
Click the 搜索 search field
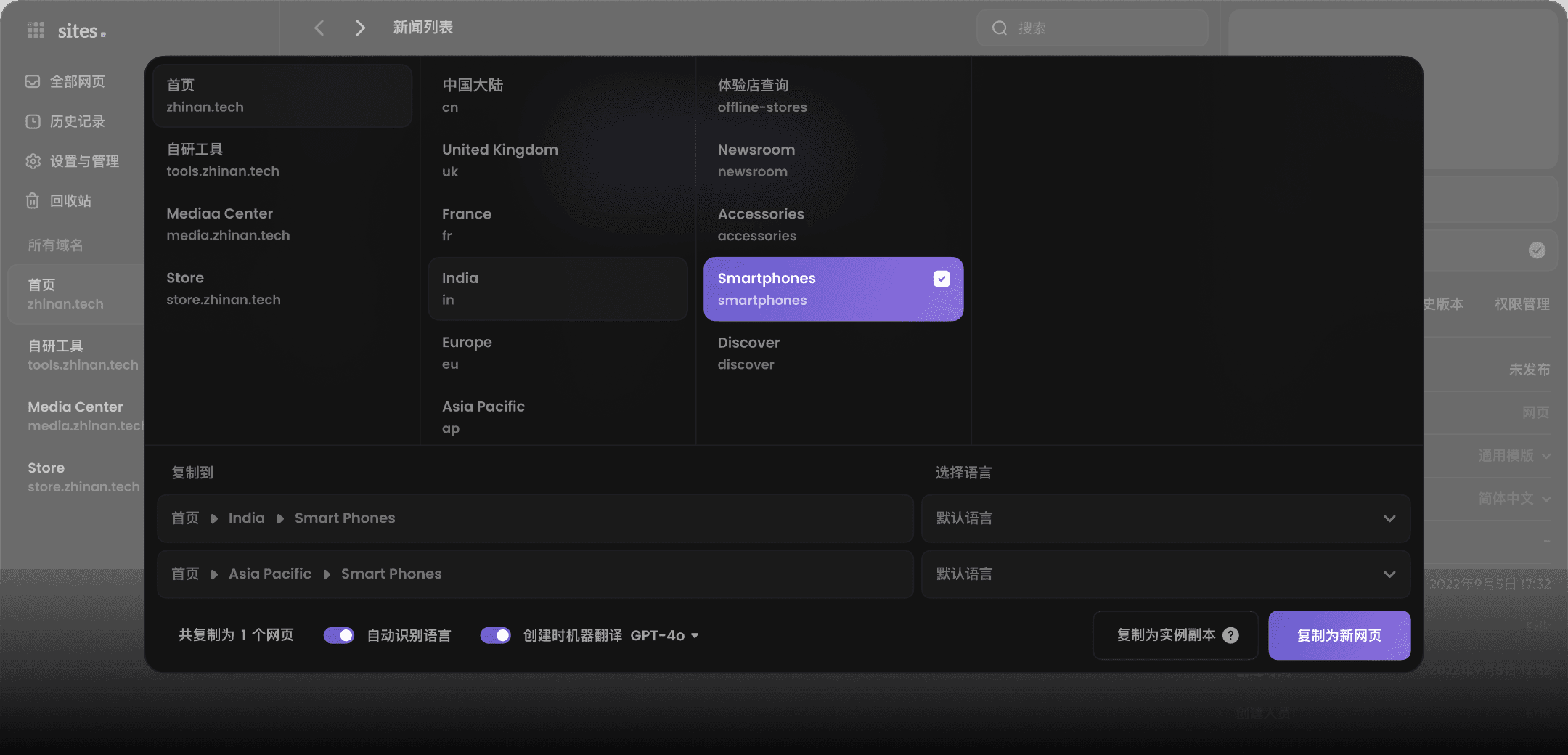click(1093, 28)
